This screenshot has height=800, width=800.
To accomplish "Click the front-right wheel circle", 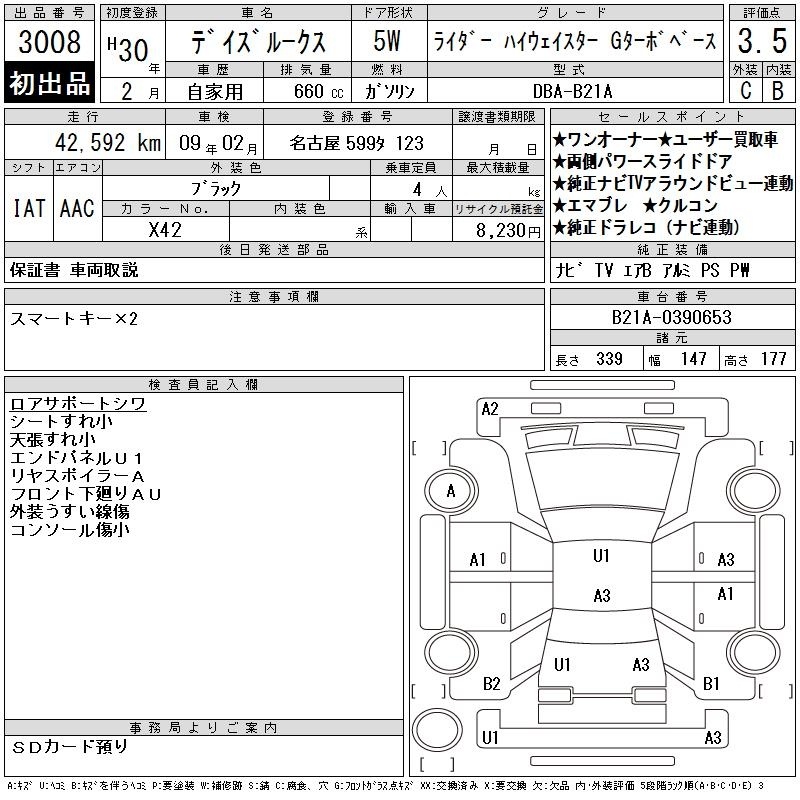I will (754, 491).
